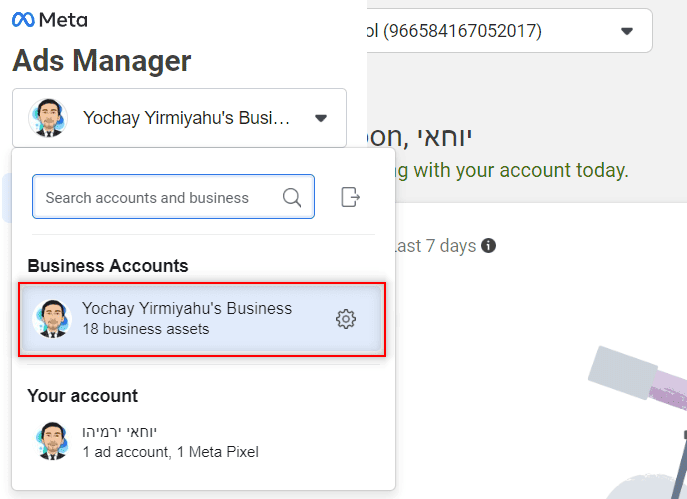
Task: Click the magnifying glass search icon
Action: (292, 197)
